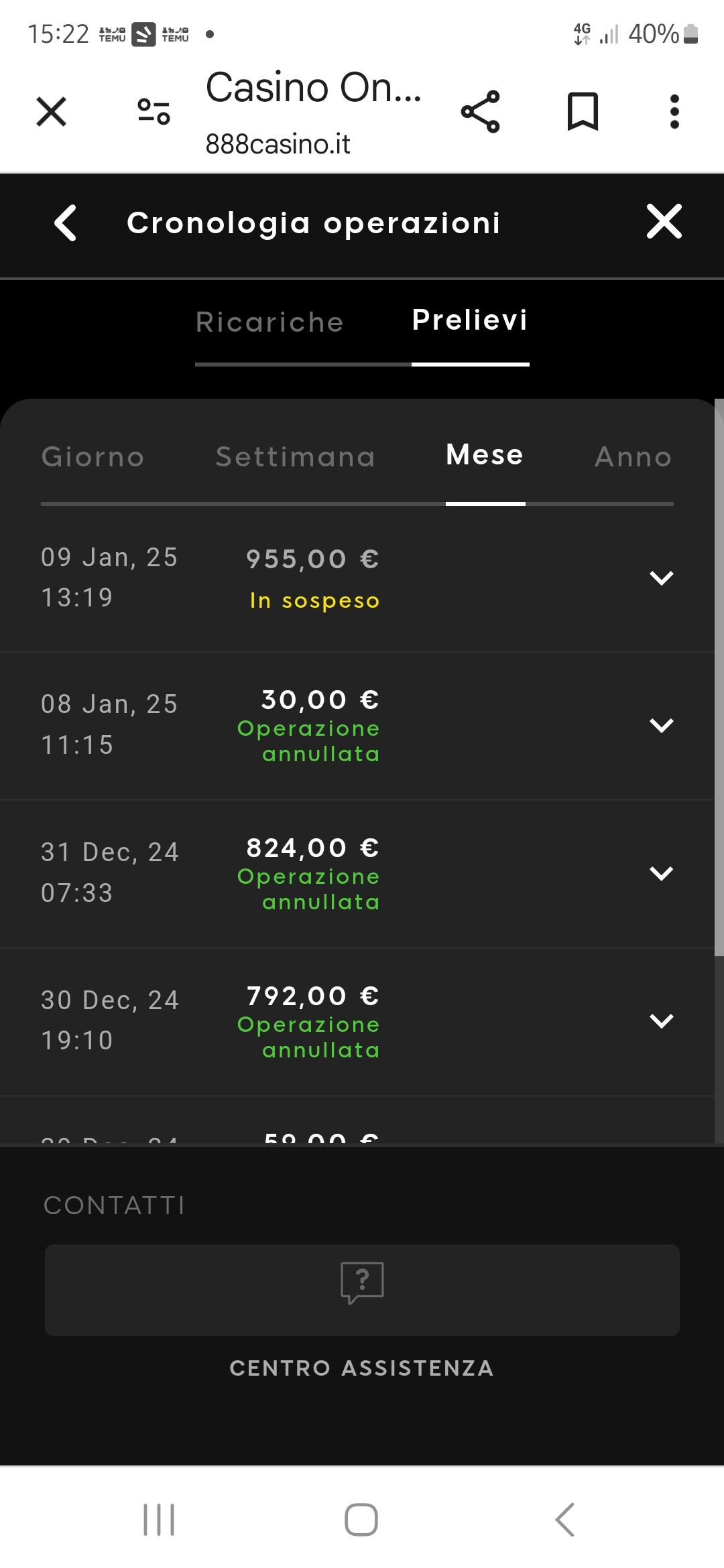Filter history by Anno
The height and width of the screenshot is (1568, 724).
[x=633, y=457]
